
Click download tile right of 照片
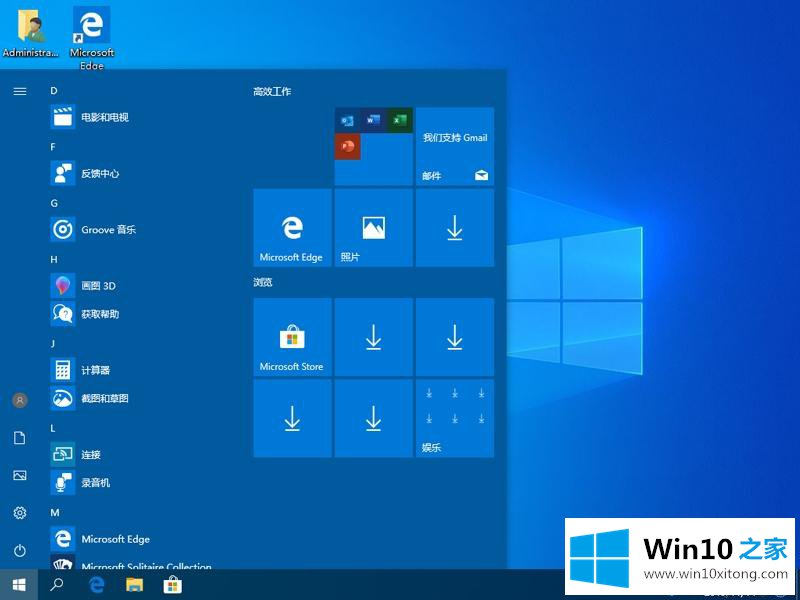[x=455, y=228]
